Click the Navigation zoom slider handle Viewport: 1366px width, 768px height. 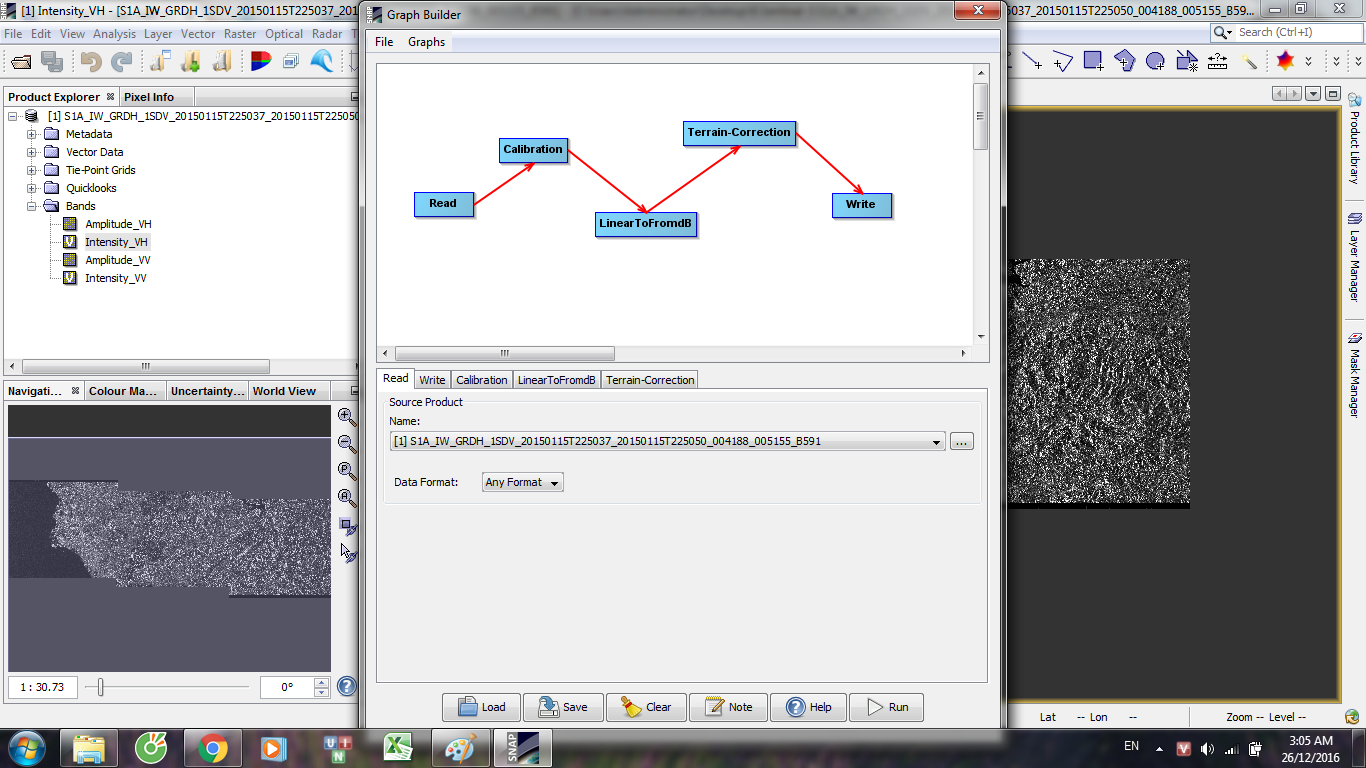[x=100, y=687]
